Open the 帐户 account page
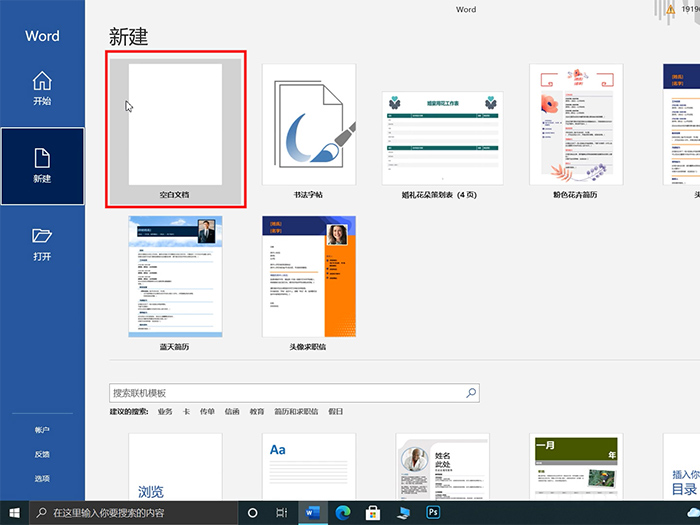The height and width of the screenshot is (525, 700). tap(42, 430)
